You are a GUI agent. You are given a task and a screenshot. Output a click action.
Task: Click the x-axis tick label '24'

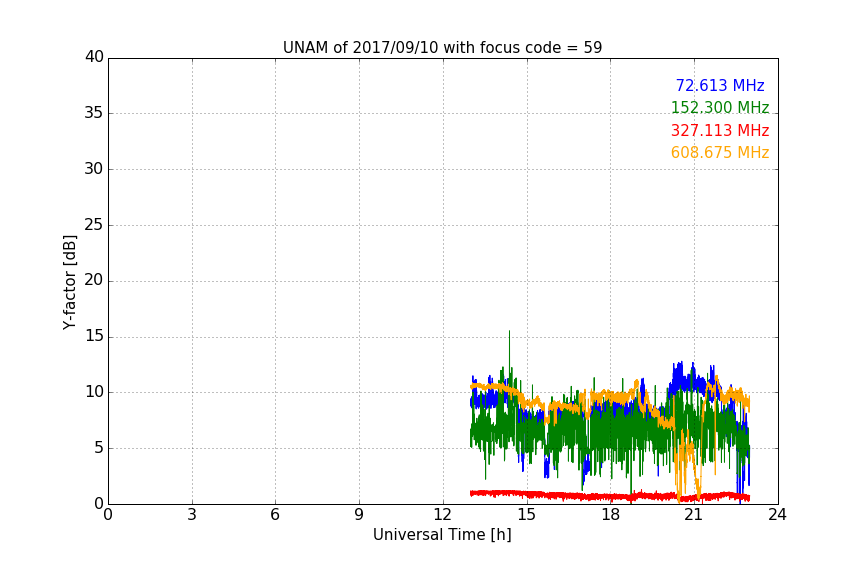pos(777,515)
